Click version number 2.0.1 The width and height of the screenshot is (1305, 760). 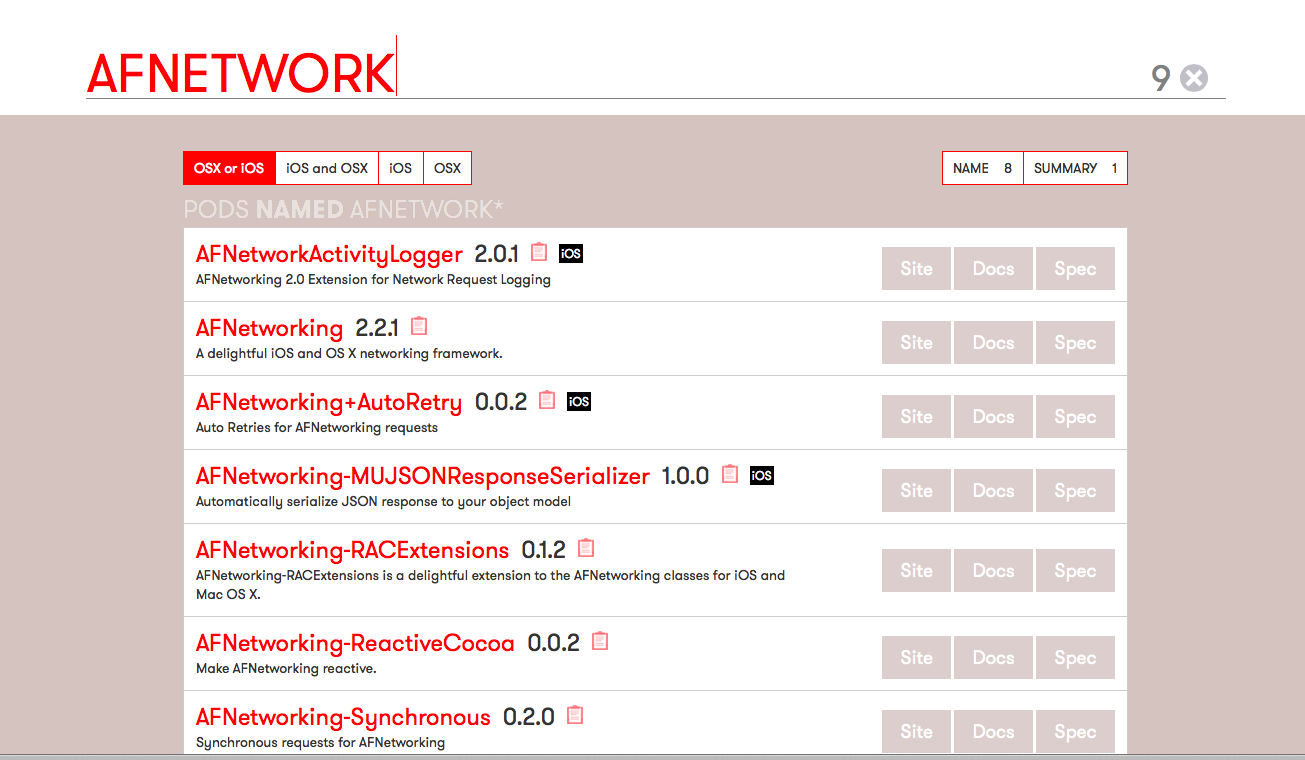(496, 254)
